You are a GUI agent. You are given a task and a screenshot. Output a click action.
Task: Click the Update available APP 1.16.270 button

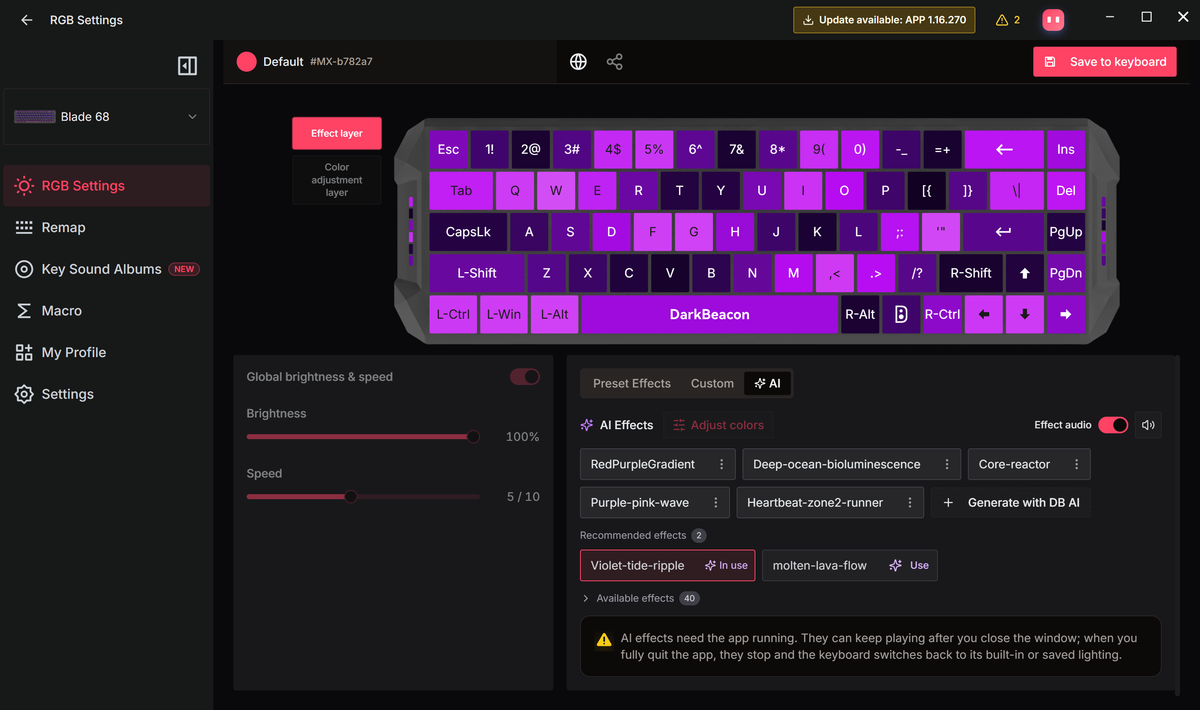pos(884,20)
